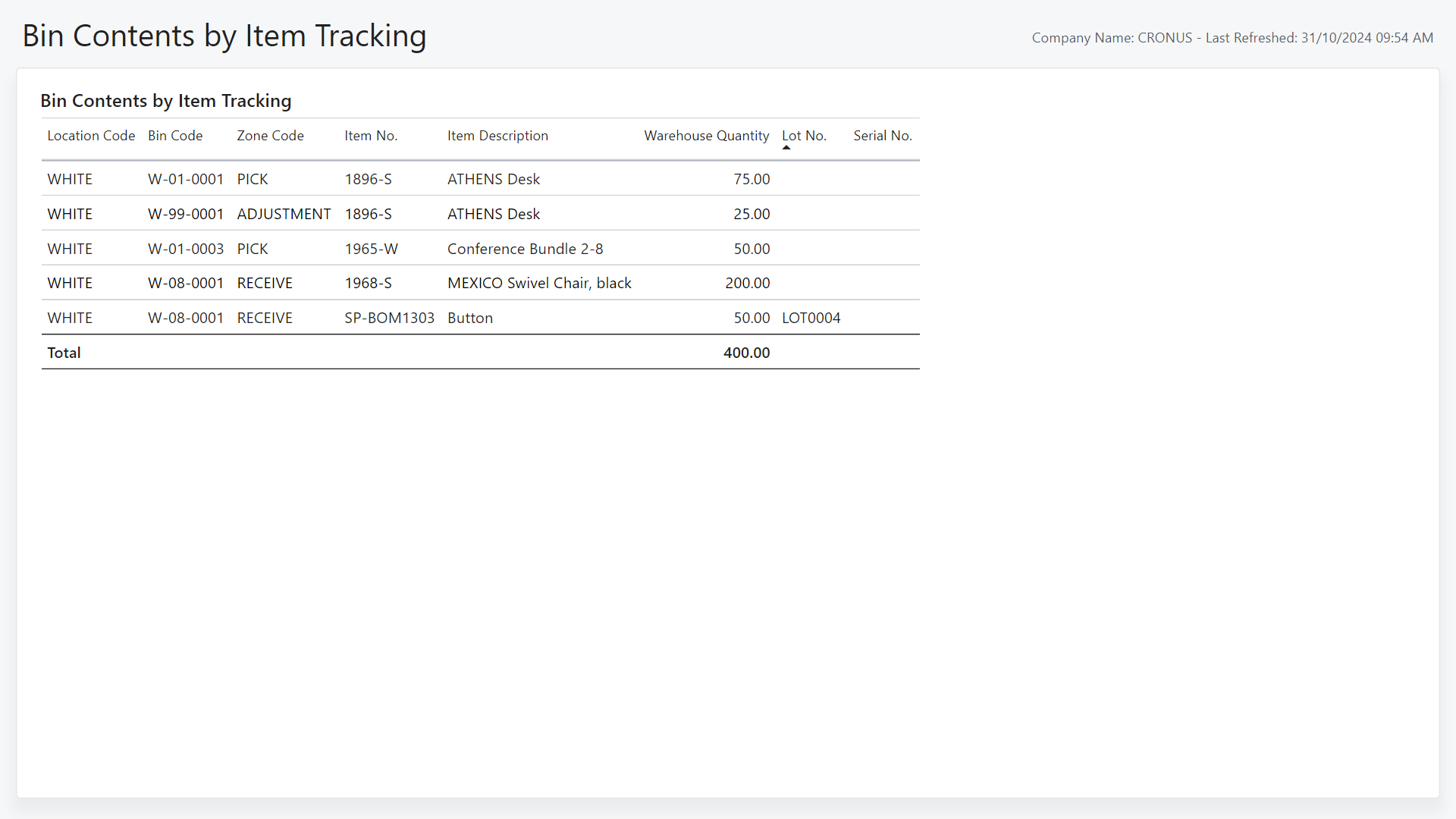
Task: Select the ADJUSTMENT zone row
Action: click(x=284, y=214)
